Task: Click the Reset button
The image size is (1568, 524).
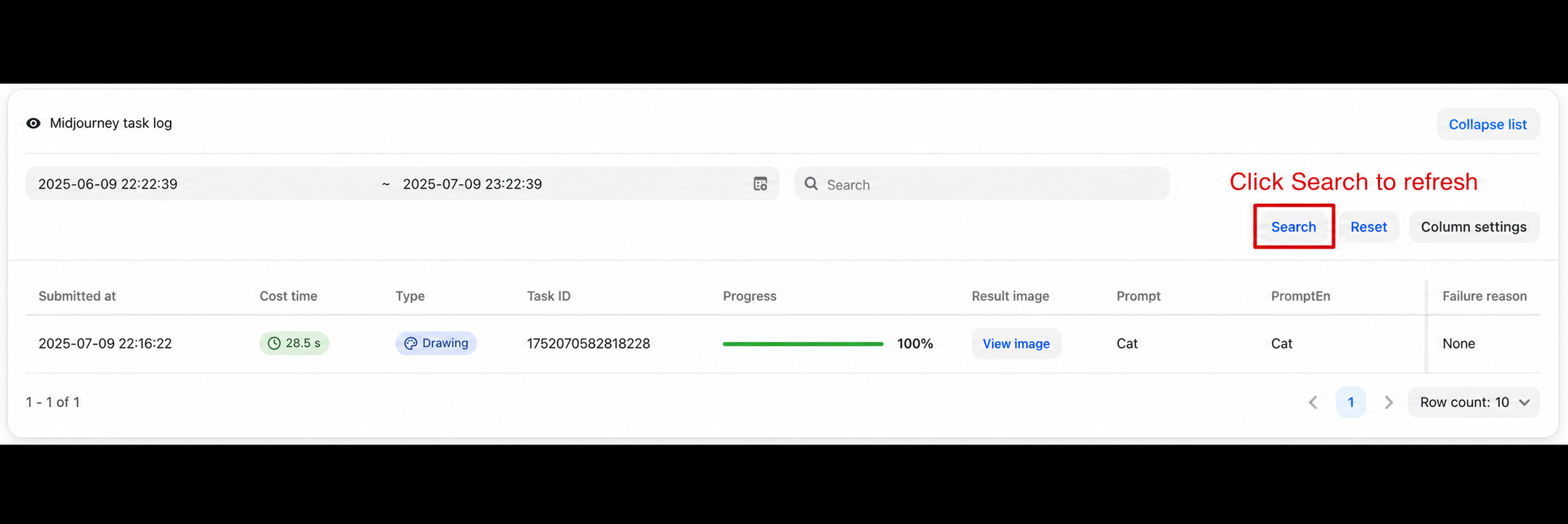Action: [x=1368, y=227]
